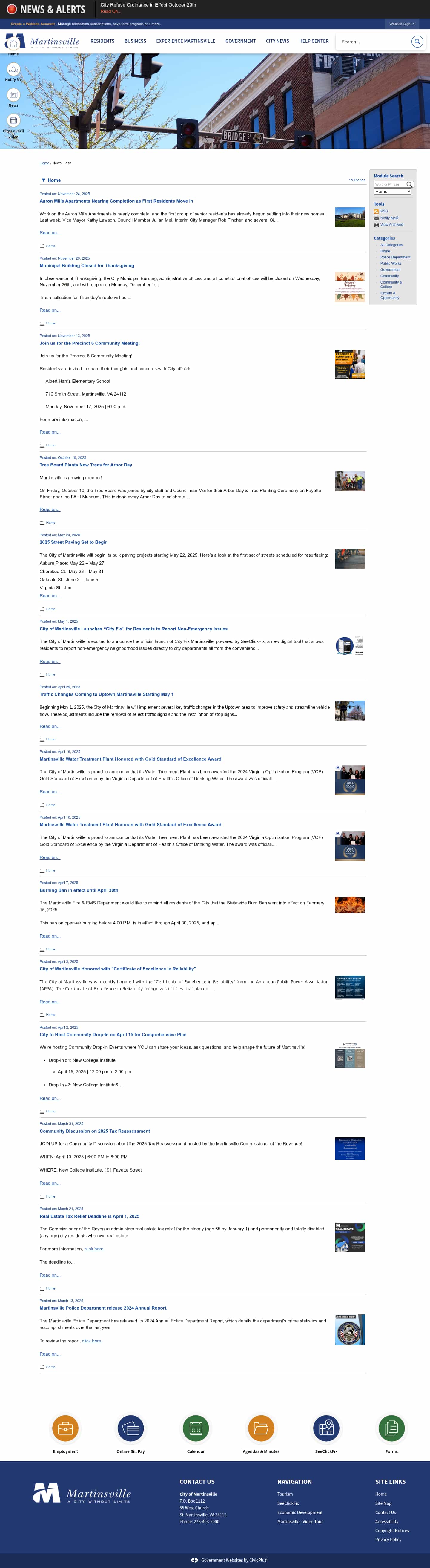Open Economic Development footer link
The image size is (430, 1568).
point(300,1513)
